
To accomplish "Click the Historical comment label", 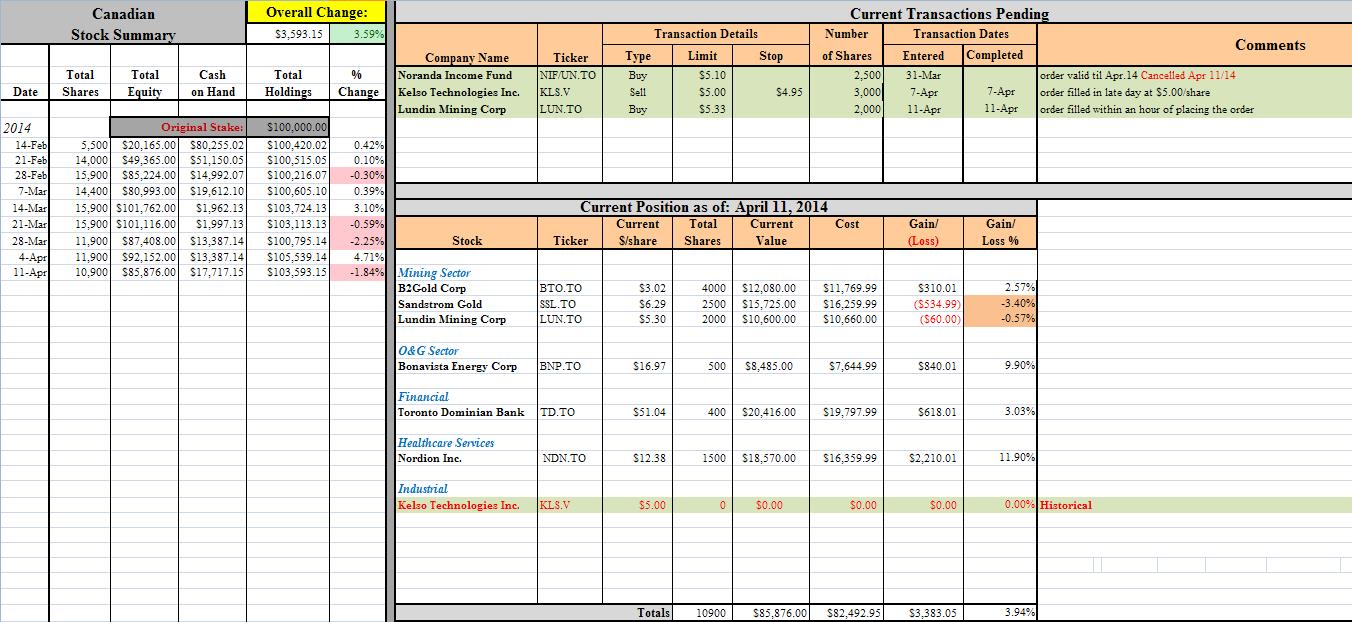I will tap(1066, 505).
